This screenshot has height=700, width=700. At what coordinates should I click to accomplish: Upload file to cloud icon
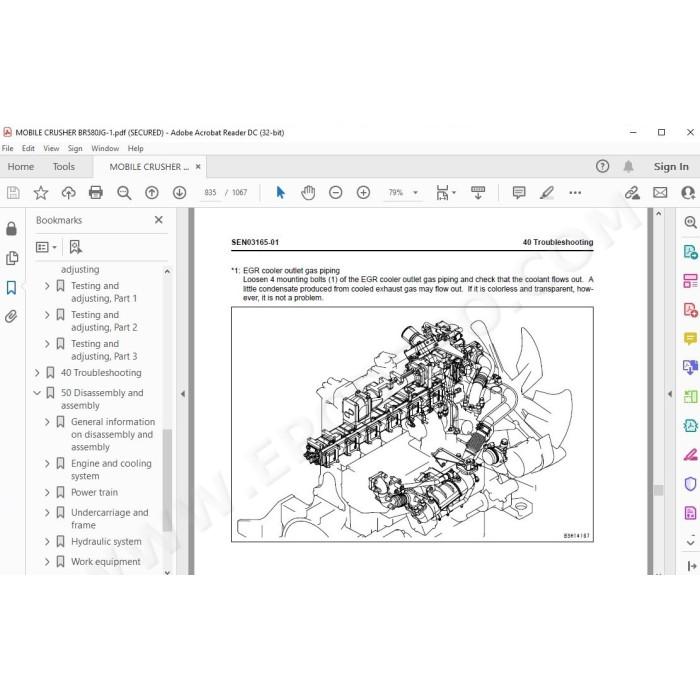[x=68, y=192]
